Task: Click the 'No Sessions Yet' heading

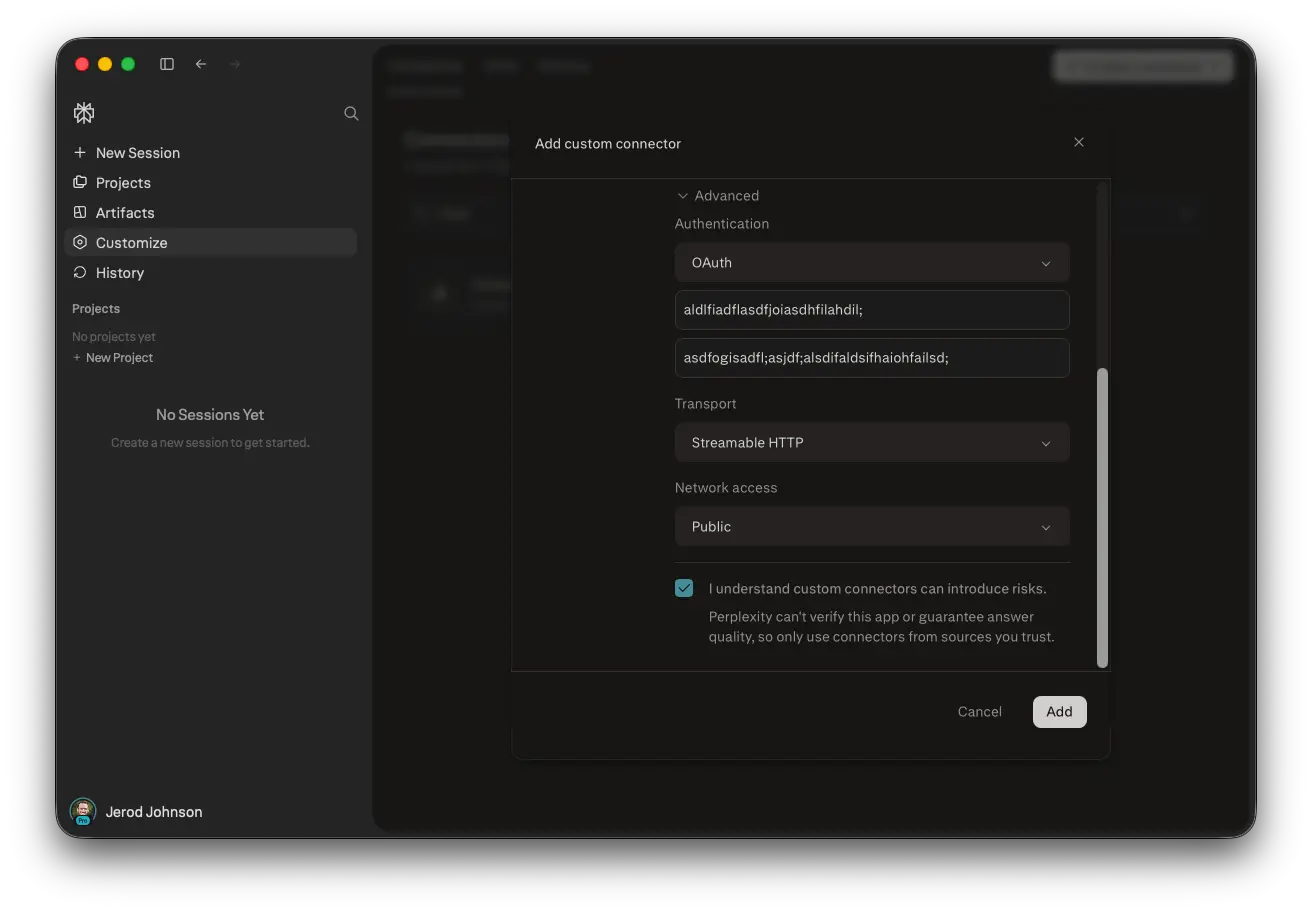Action: [210, 415]
